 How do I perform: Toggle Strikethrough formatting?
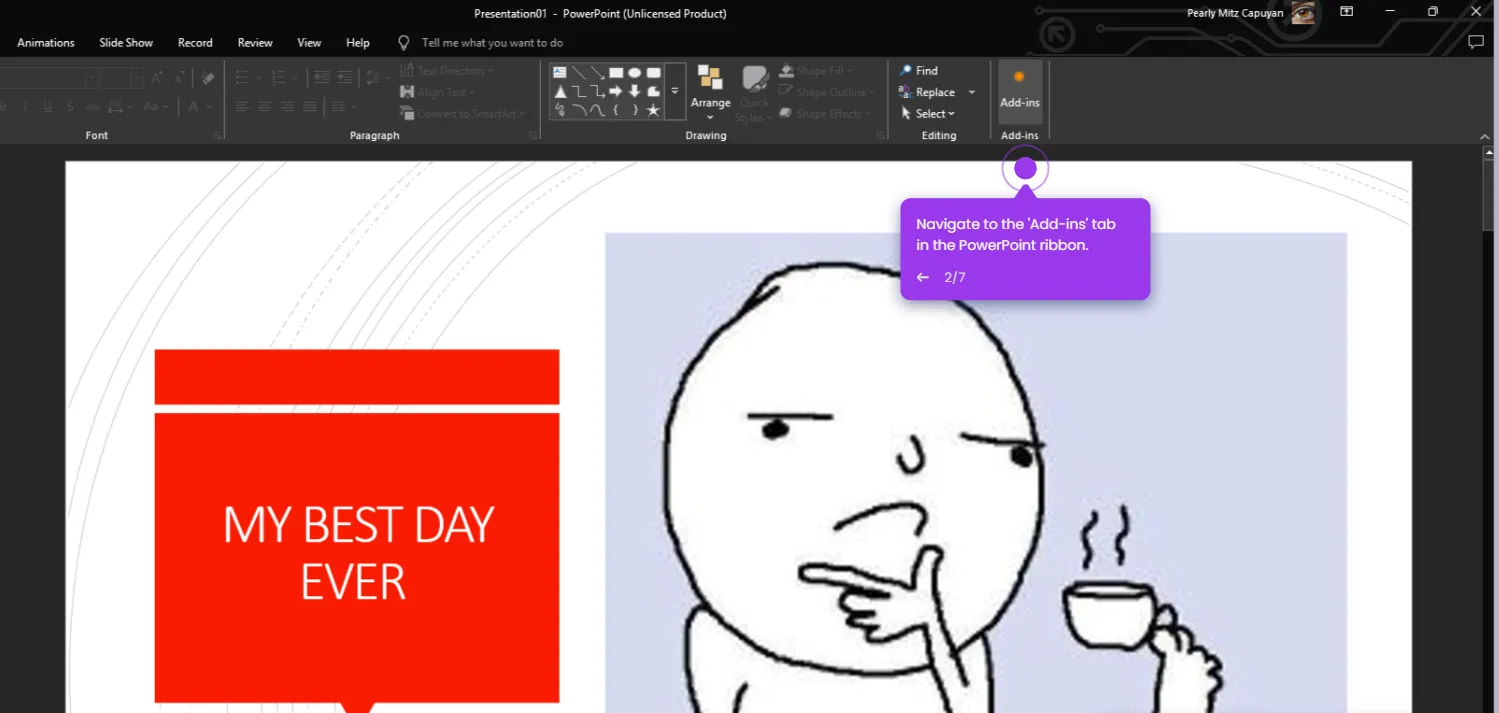[93, 106]
